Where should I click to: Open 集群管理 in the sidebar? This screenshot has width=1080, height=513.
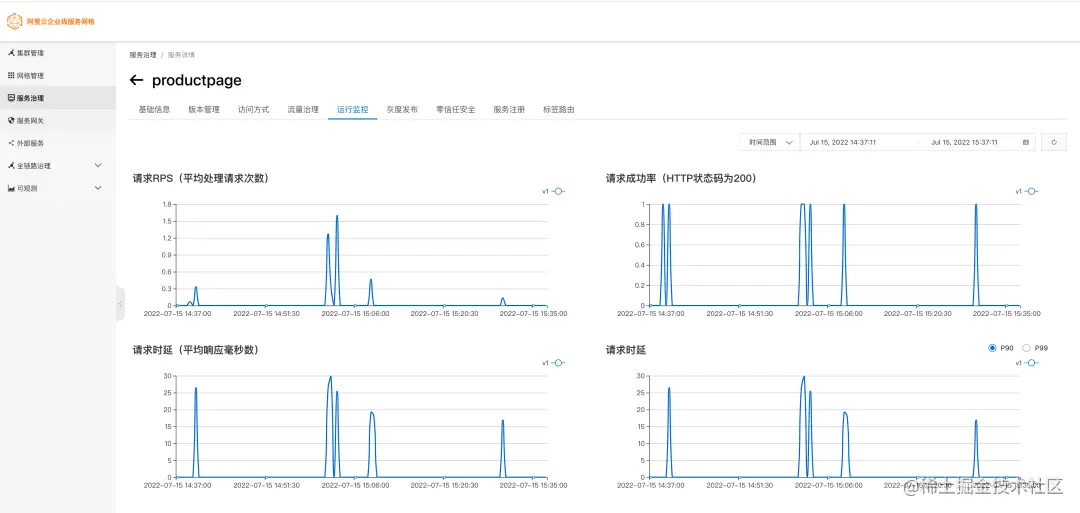point(58,53)
